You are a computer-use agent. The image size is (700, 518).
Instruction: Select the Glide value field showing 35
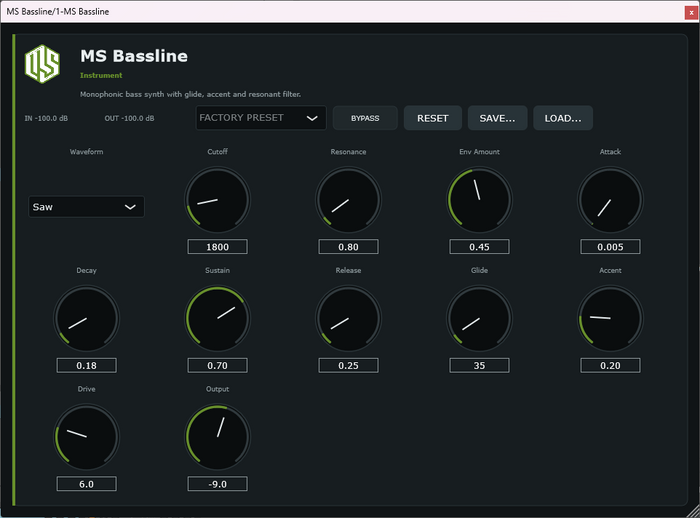pos(479,365)
